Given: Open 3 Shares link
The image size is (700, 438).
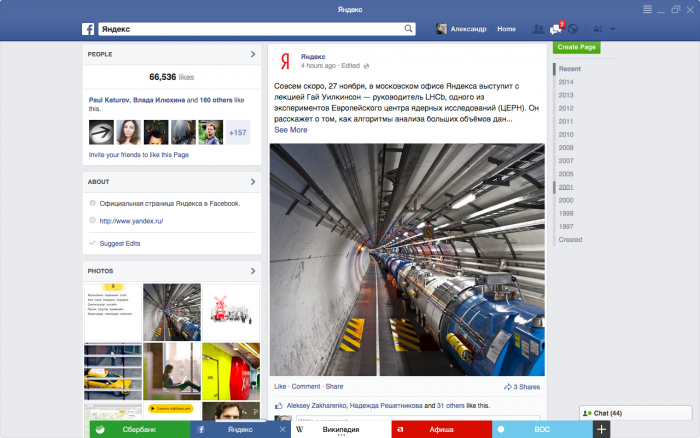Looking at the screenshot, I should [x=526, y=387].
